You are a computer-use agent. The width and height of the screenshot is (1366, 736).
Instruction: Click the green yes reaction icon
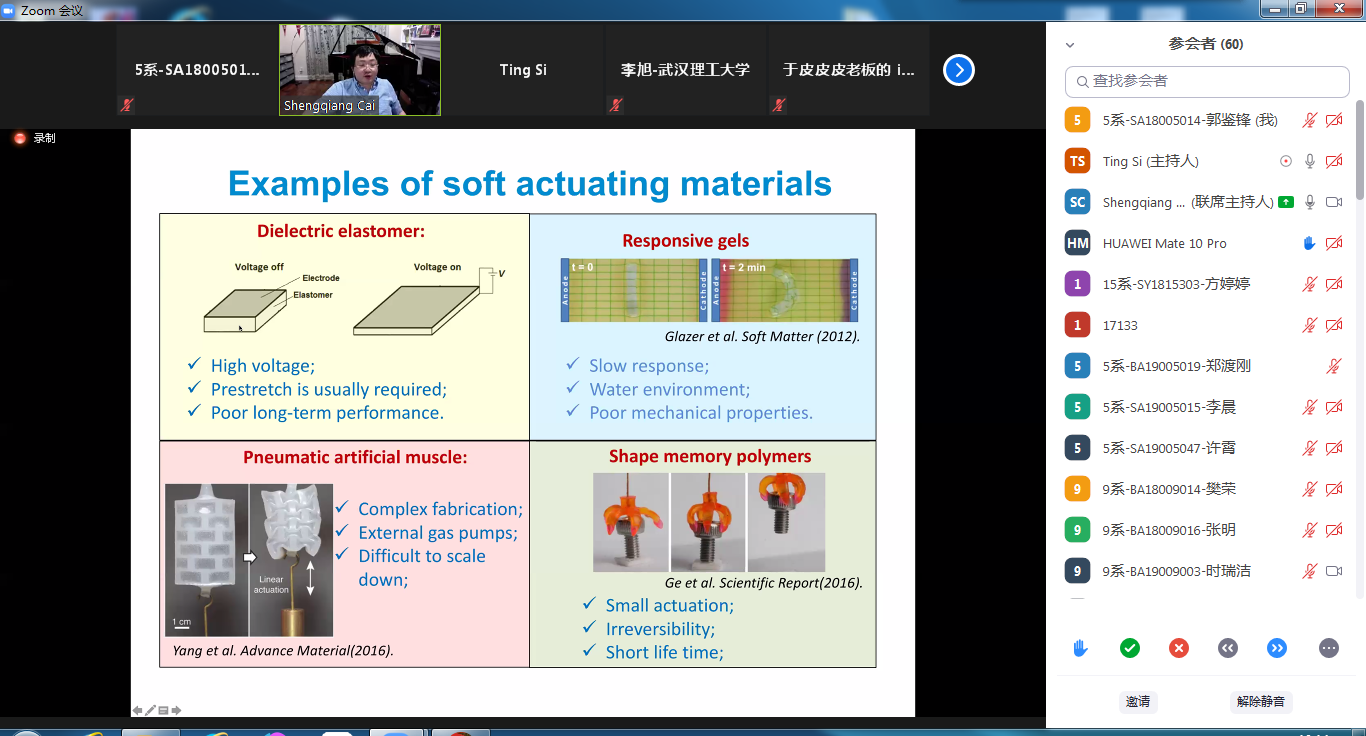1130,648
